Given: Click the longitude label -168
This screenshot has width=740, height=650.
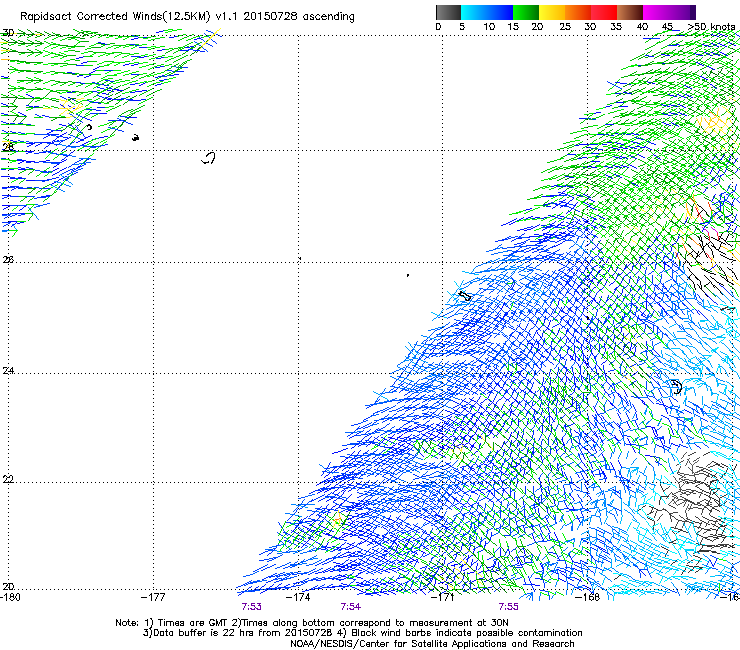Looking at the screenshot, I should click(x=588, y=597).
